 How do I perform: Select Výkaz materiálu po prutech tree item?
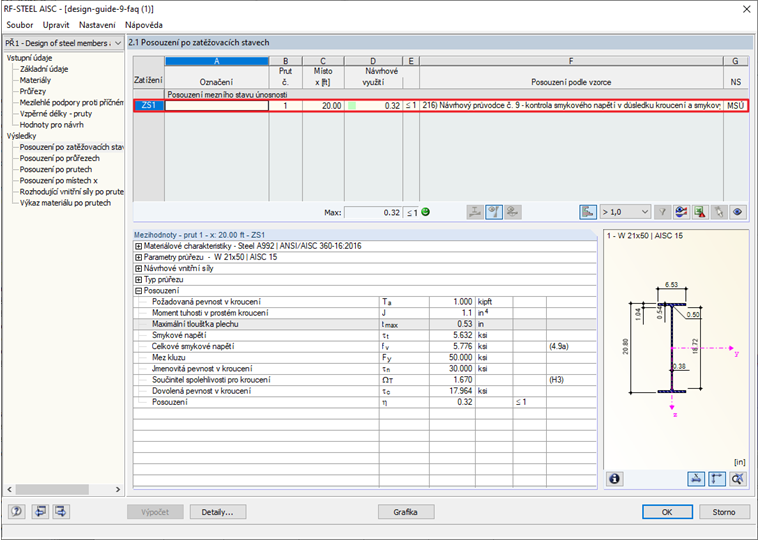pyautogui.click(x=65, y=203)
